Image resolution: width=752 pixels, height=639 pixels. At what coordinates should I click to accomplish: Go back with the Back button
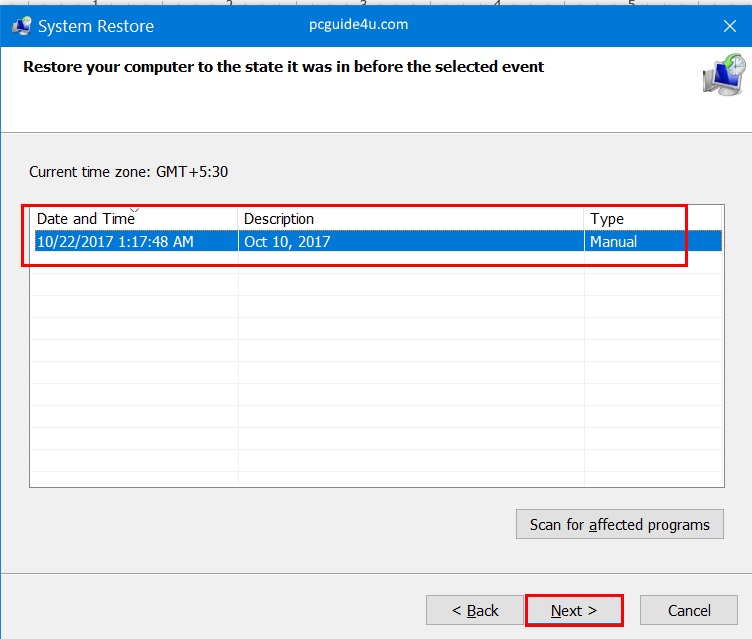474,610
